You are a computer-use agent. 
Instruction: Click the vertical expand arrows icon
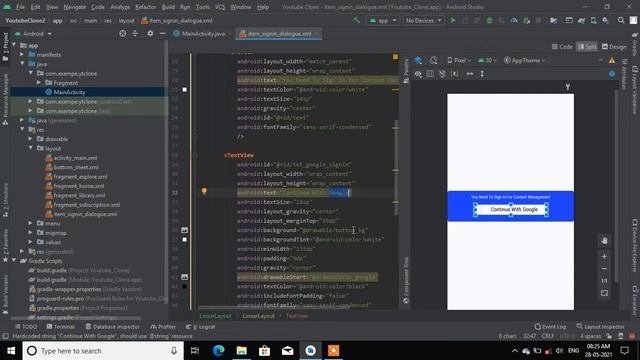click(482, 74)
